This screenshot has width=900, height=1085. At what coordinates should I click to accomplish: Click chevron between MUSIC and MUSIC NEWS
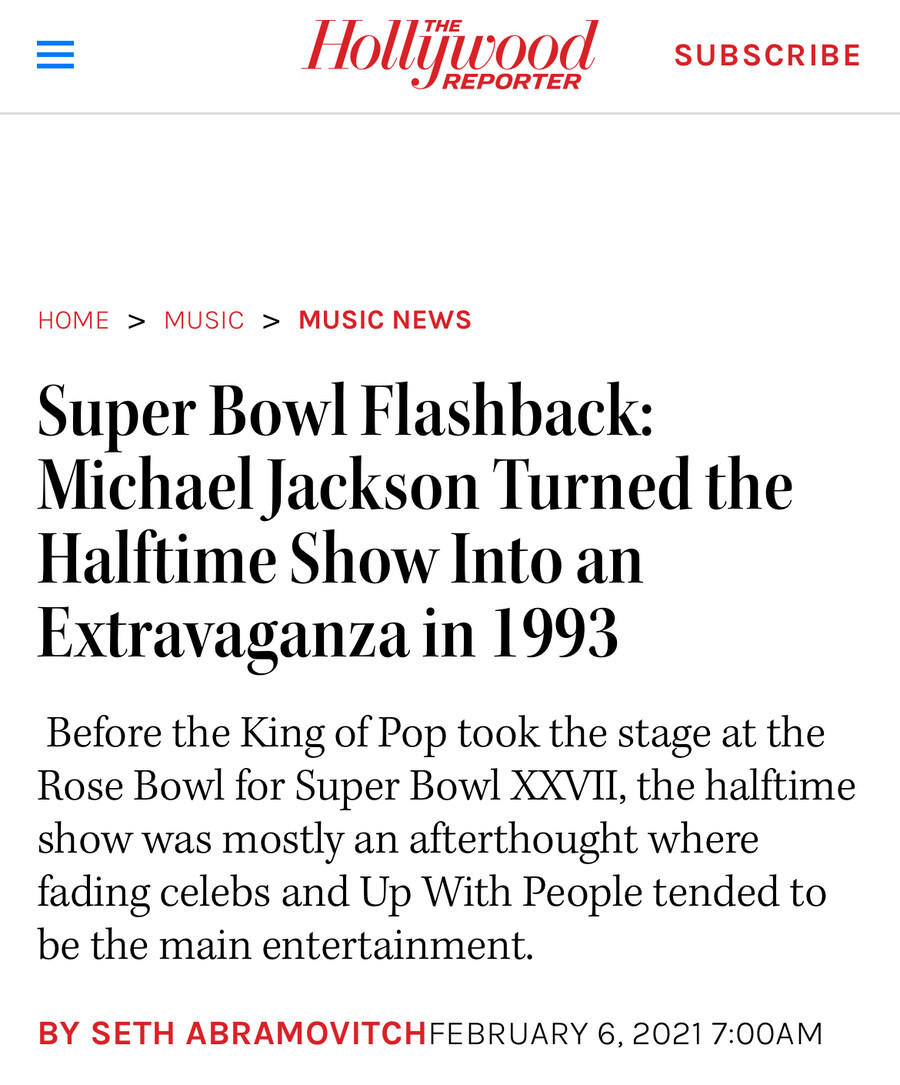pyautogui.click(x=271, y=321)
